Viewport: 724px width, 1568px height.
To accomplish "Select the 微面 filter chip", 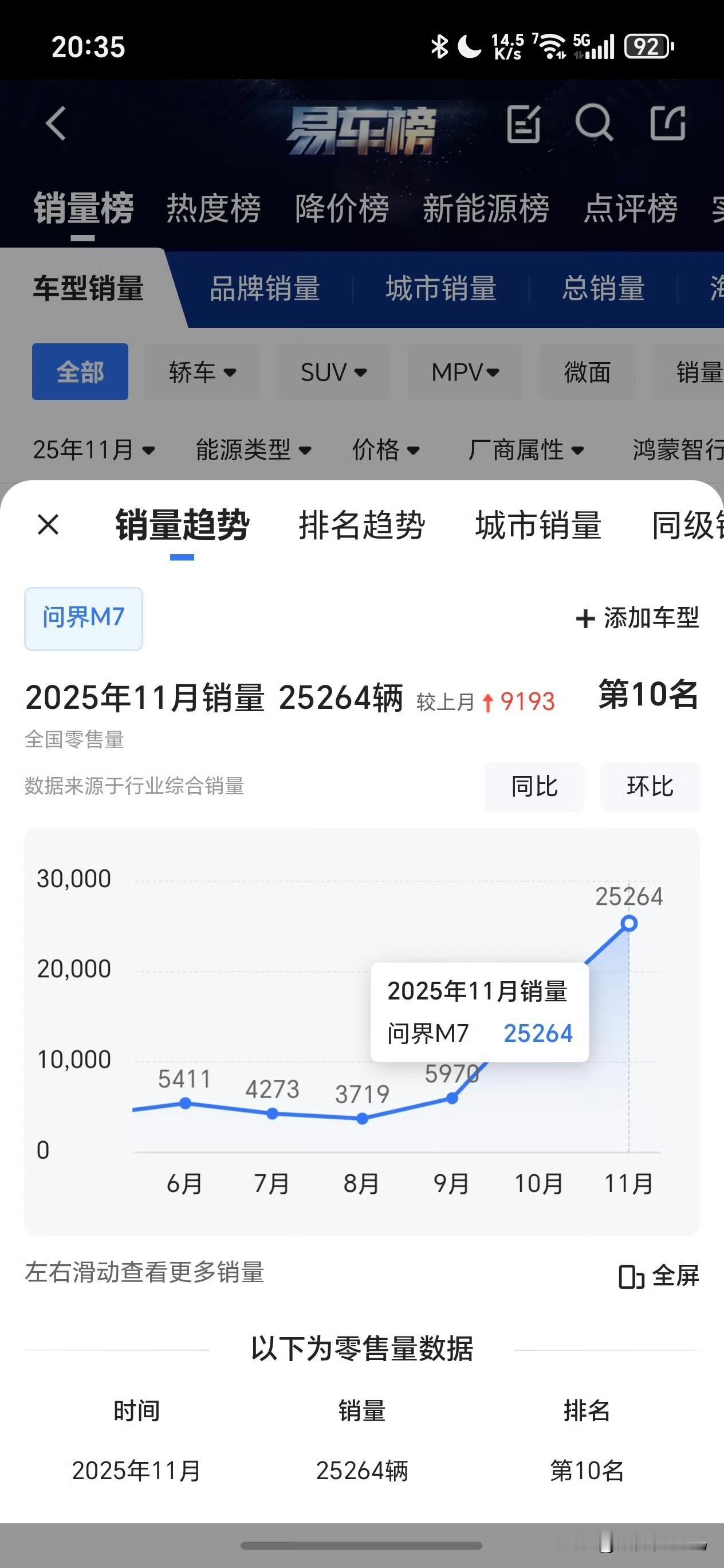I will pos(587,371).
